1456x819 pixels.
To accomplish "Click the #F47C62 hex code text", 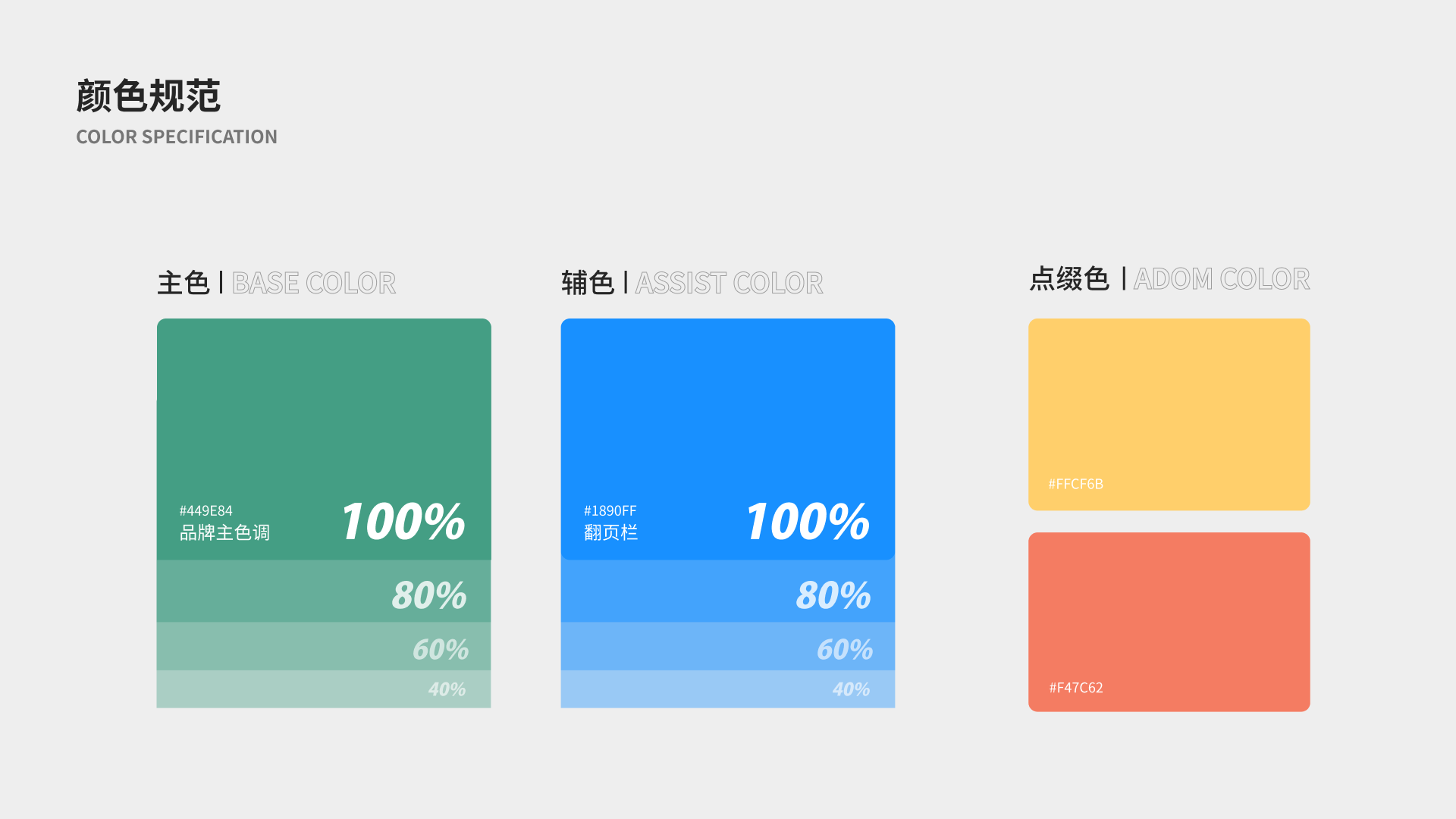I will pos(1076,688).
